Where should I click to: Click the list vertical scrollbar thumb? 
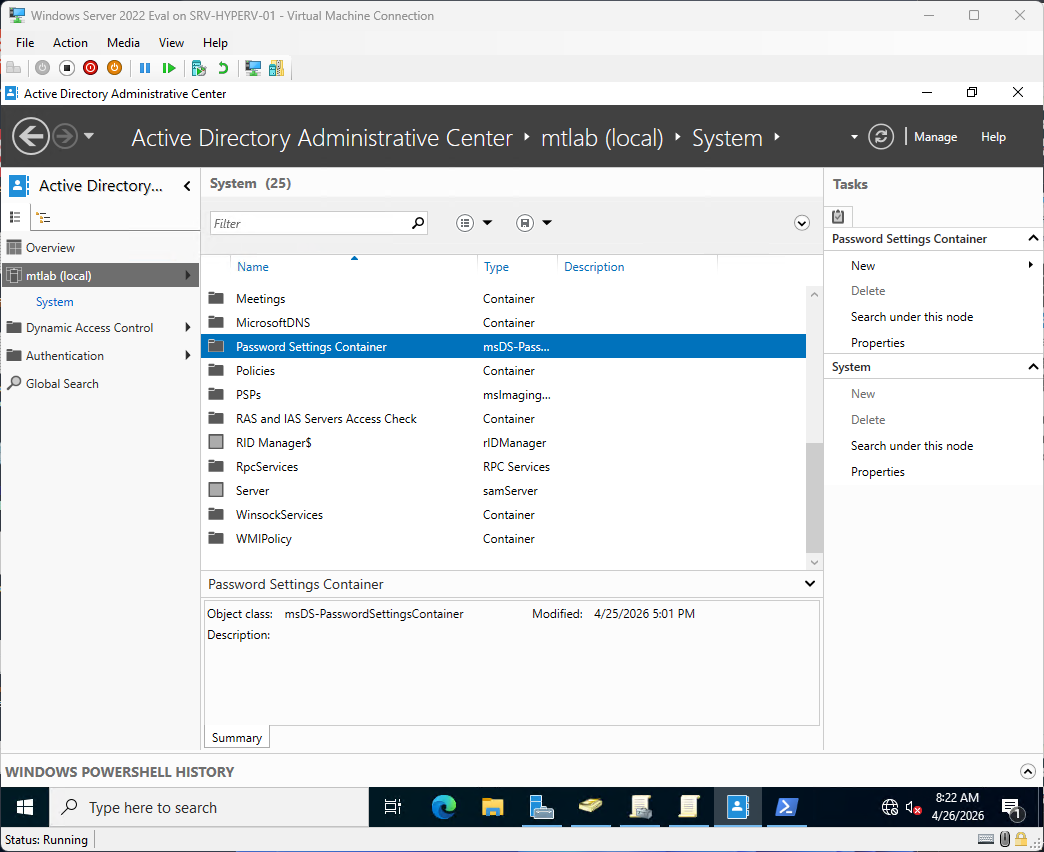[x=814, y=497]
